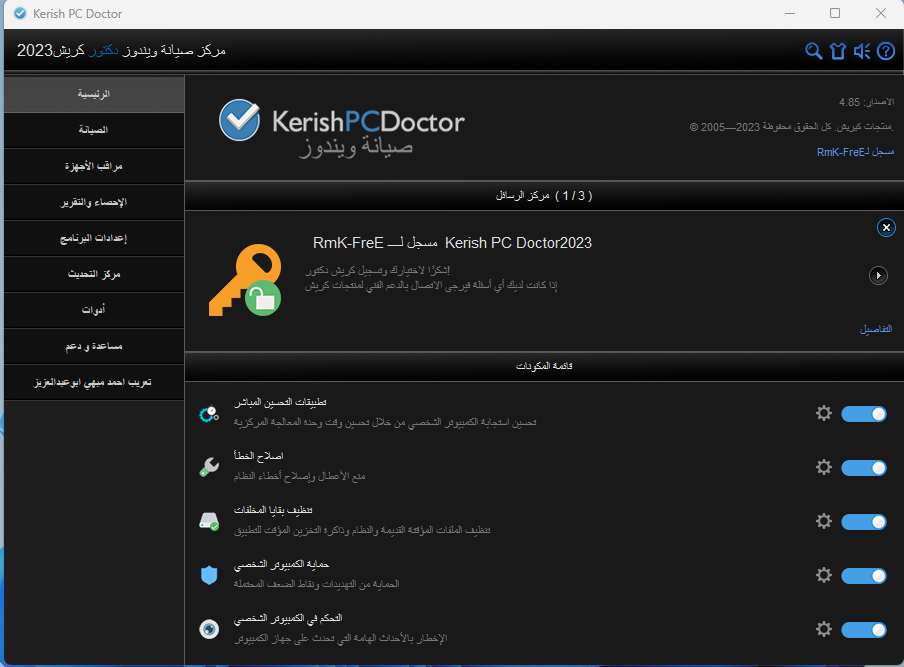The height and width of the screenshot is (667, 904).
Task: Open الإحصاء والتقرير sidebar section
Action: (x=94, y=202)
